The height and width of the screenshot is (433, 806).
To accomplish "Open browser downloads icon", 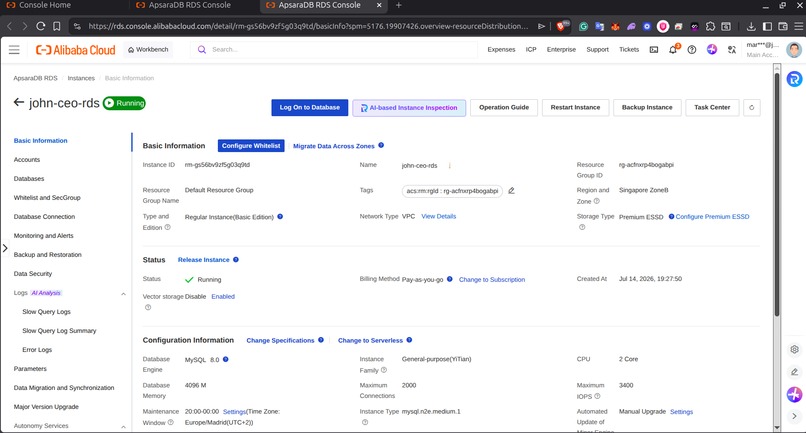I will pyautogui.click(x=751, y=26).
